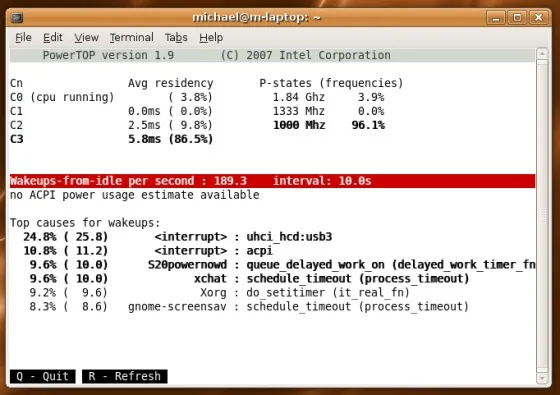Select the bold 'C3' state label
Screen dimensions: 560x395
pos(16,139)
